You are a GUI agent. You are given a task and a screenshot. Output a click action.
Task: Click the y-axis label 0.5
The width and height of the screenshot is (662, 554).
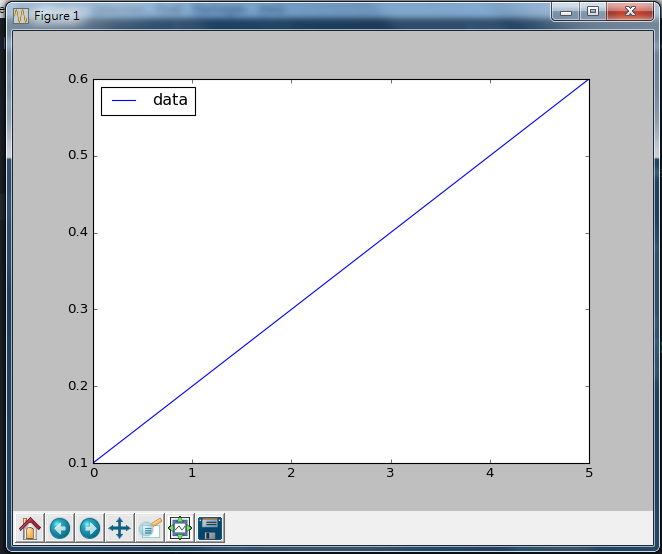pyautogui.click(x=78, y=155)
